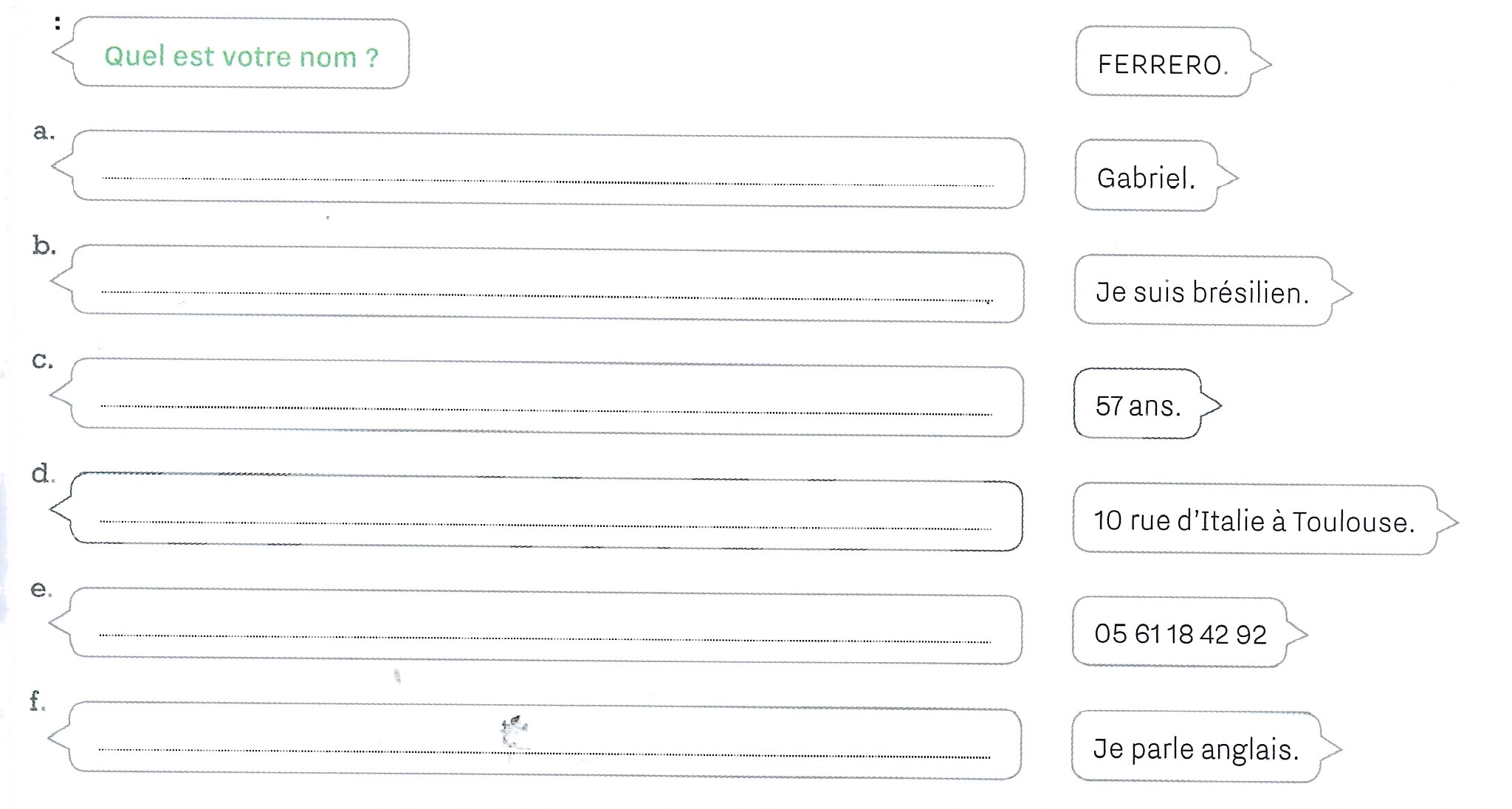Select the "57 ans." answer bubble
The height and width of the screenshot is (809, 1512).
click(1138, 405)
